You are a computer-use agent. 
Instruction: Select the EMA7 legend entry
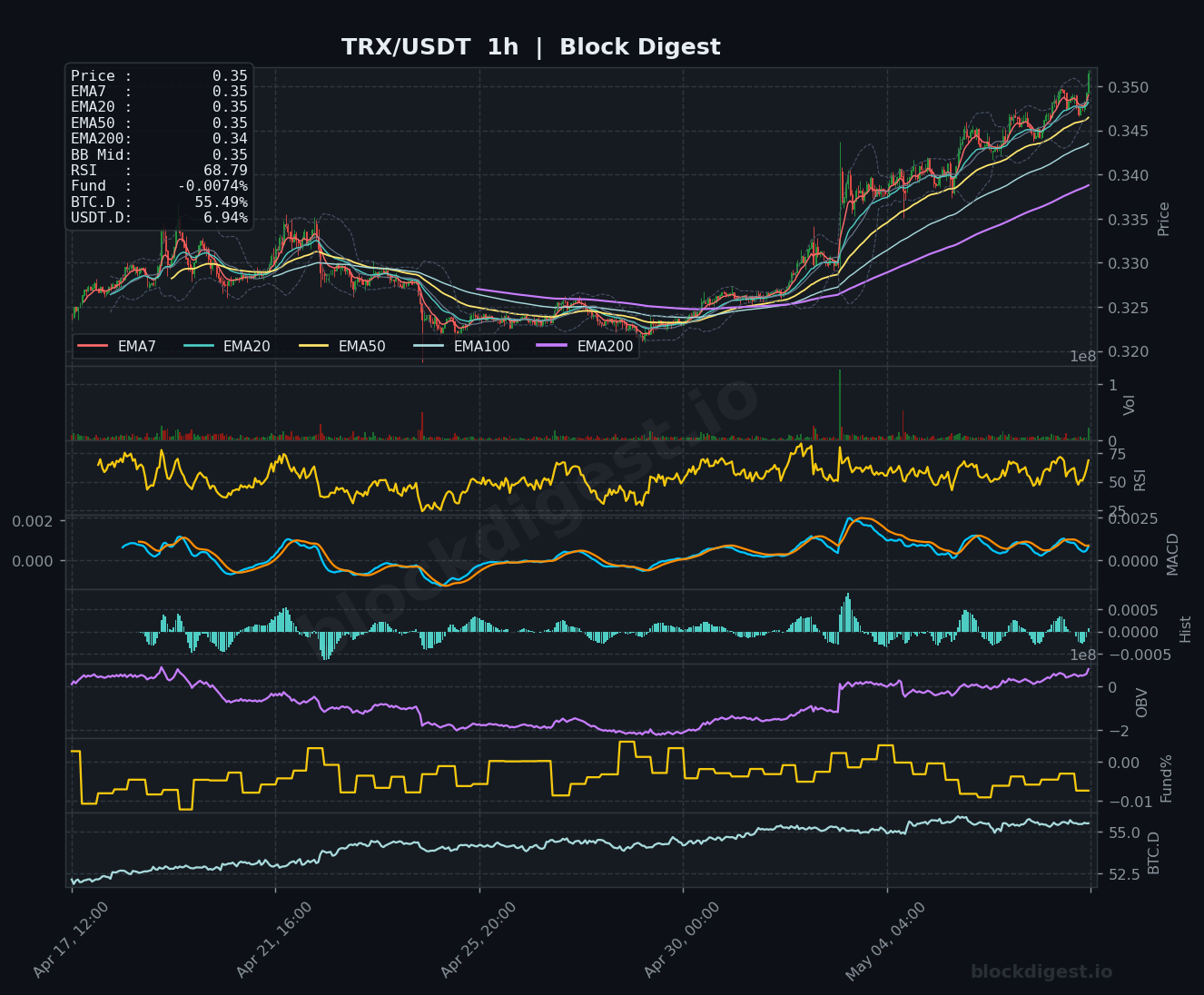pos(117,346)
